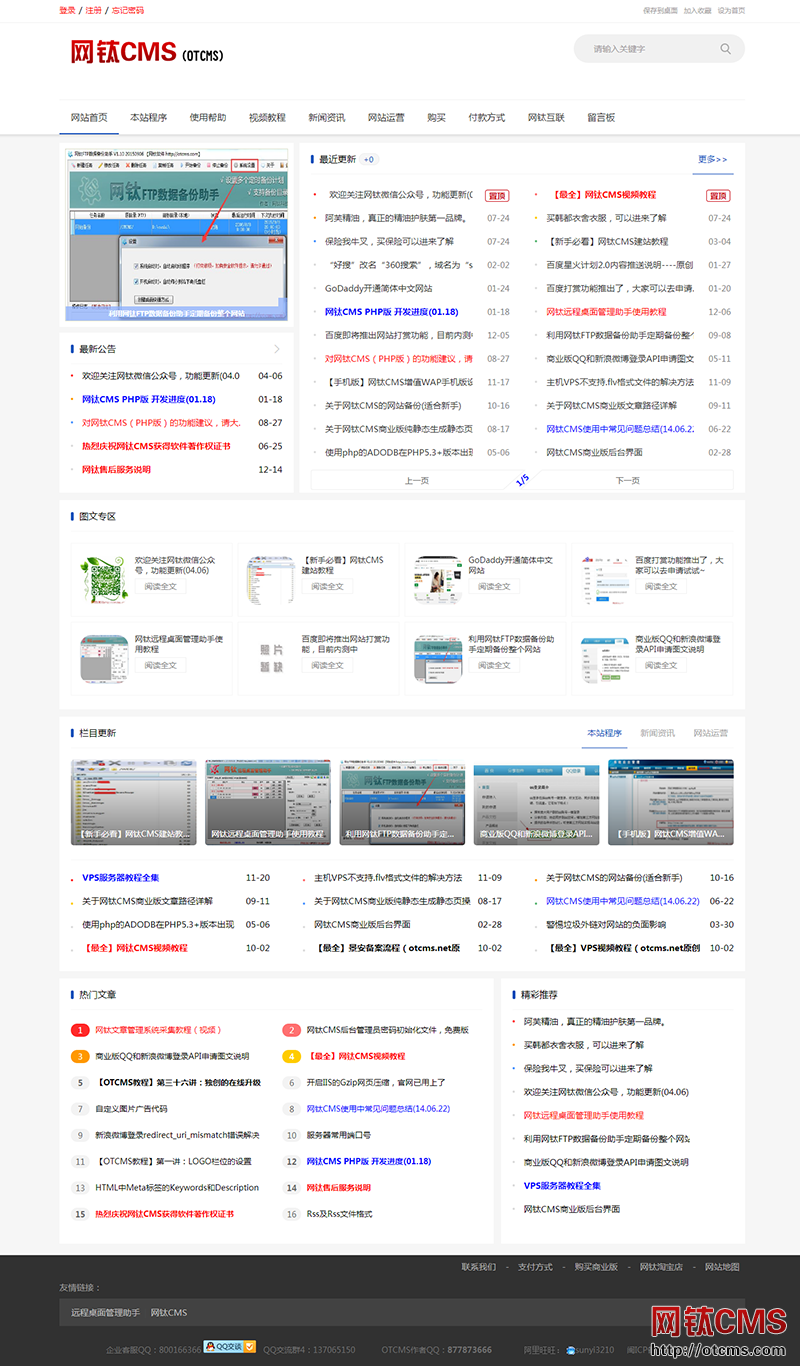Open GoDaddy开通简体中文网站 in 最近更新 list
Screen dimensions: 800x1366
(379, 288)
